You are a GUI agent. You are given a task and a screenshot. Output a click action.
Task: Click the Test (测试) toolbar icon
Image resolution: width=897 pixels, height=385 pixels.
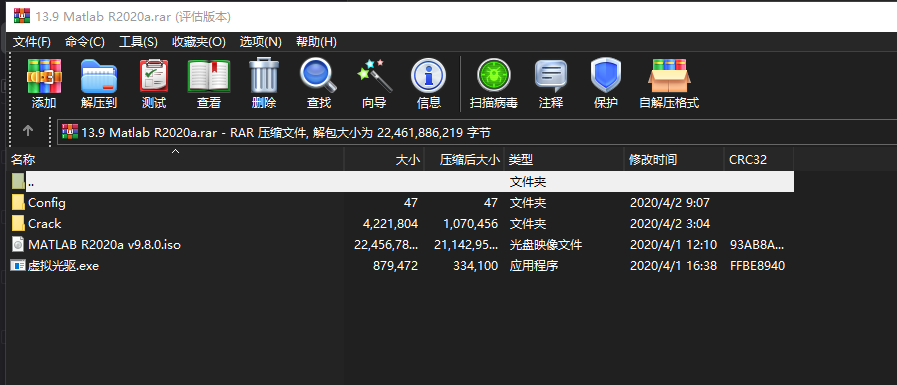(x=154, y=76)
